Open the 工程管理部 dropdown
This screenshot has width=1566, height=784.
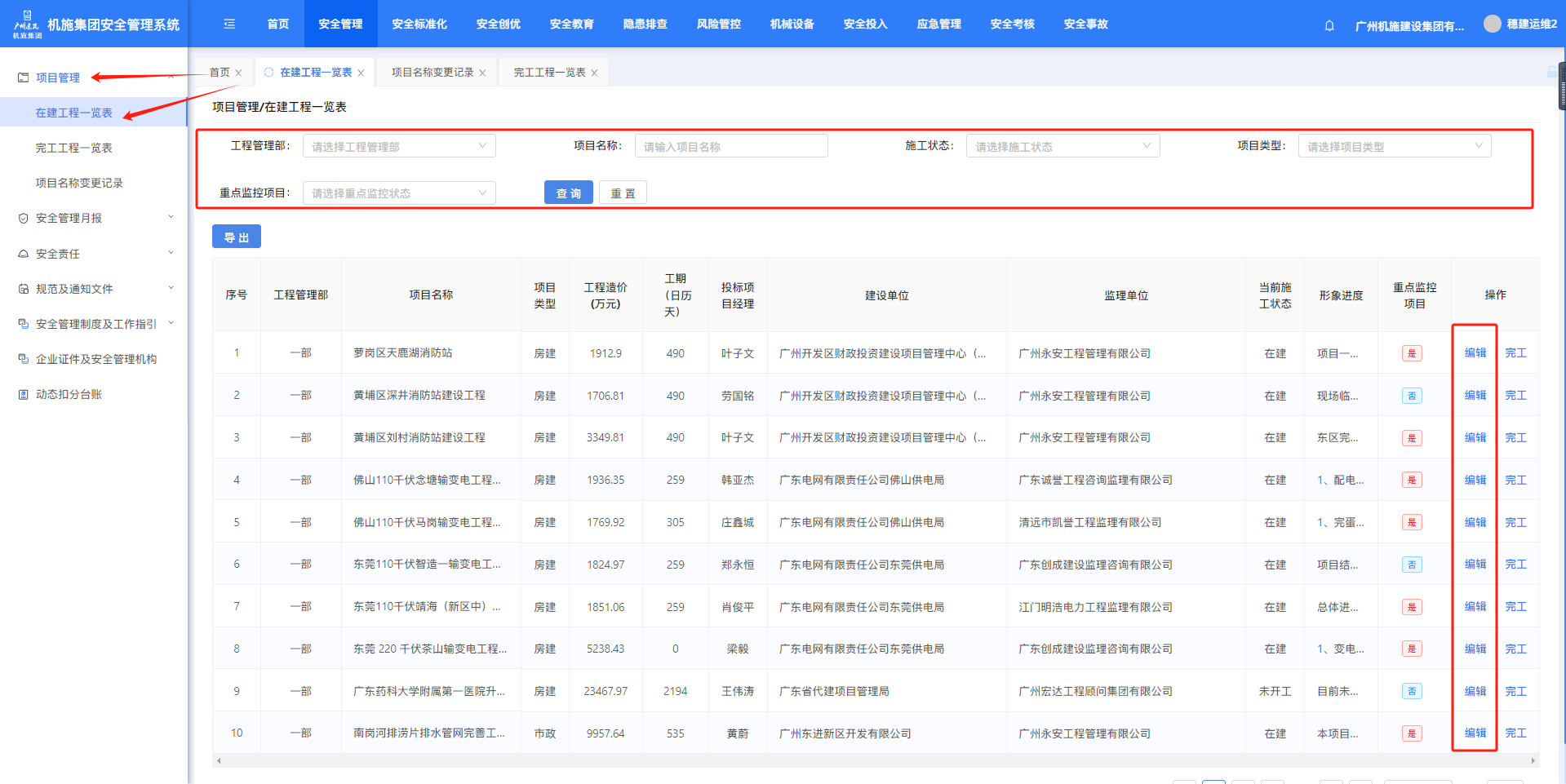(x=399, y=147)
